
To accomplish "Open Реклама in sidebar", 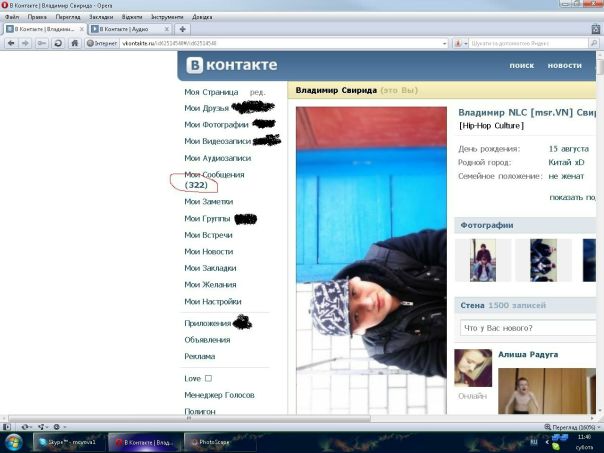I will 200,356.
